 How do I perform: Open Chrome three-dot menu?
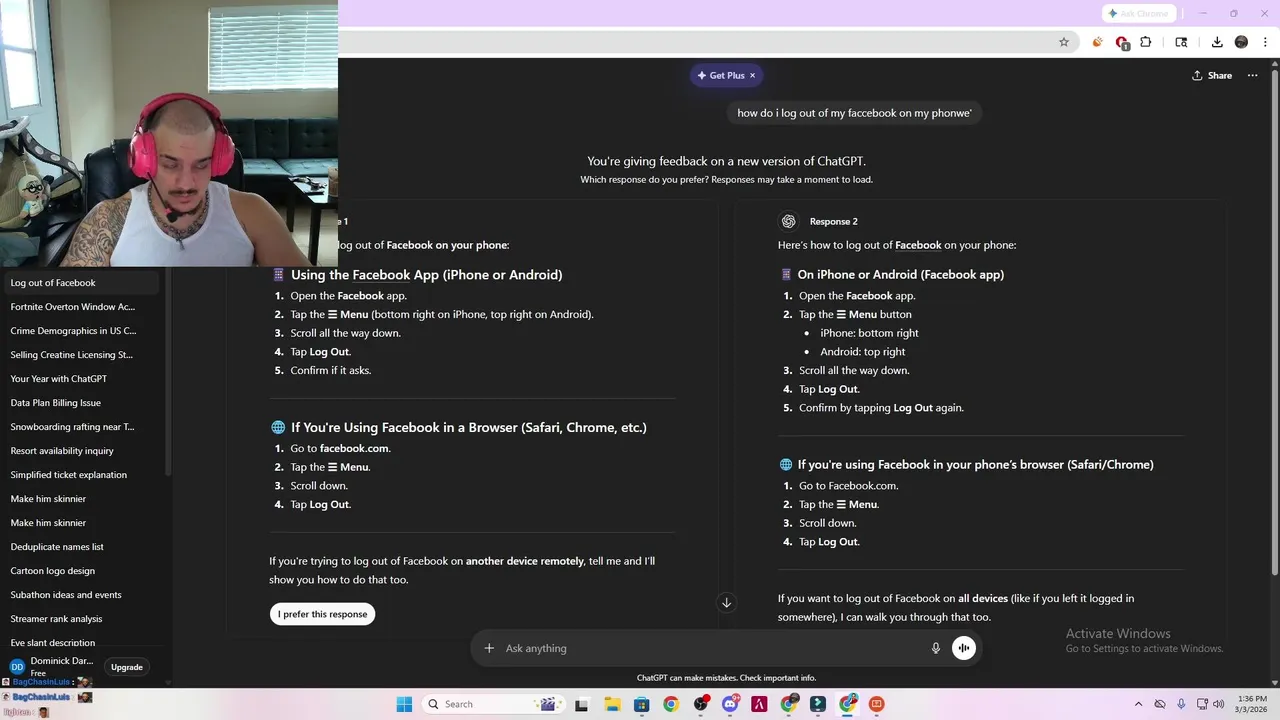(x=1266, y=42)
